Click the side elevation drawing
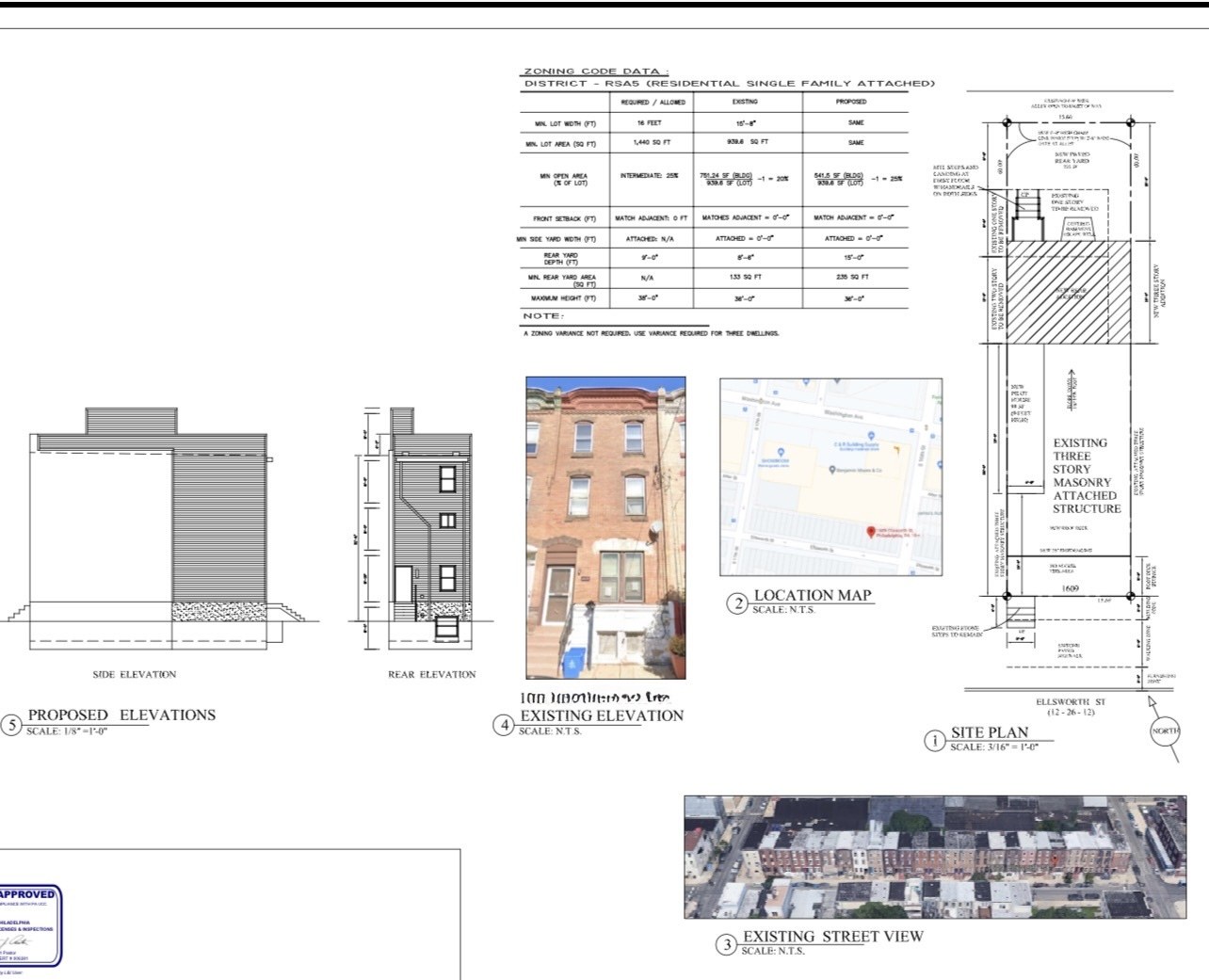The height and width of the screenshot is (980, 1209). (160, 527)
